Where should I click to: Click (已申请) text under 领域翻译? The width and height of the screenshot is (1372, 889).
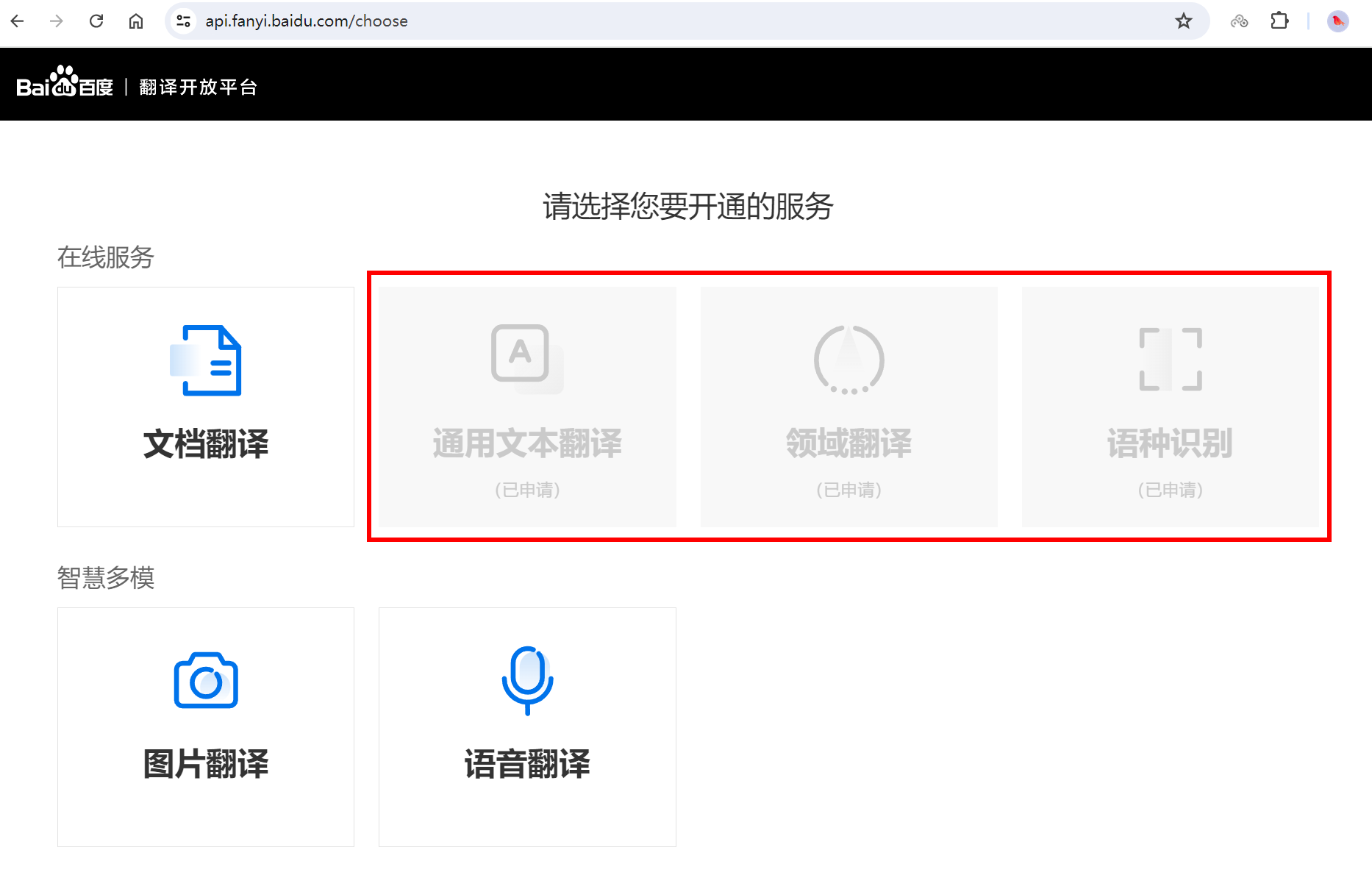[849, 490]
